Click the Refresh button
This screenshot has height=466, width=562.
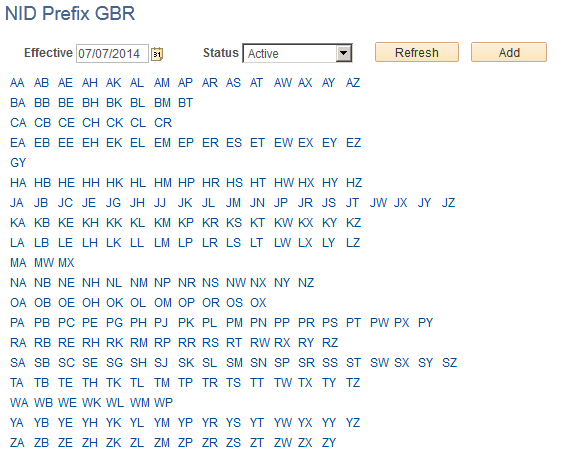point(417,52)
